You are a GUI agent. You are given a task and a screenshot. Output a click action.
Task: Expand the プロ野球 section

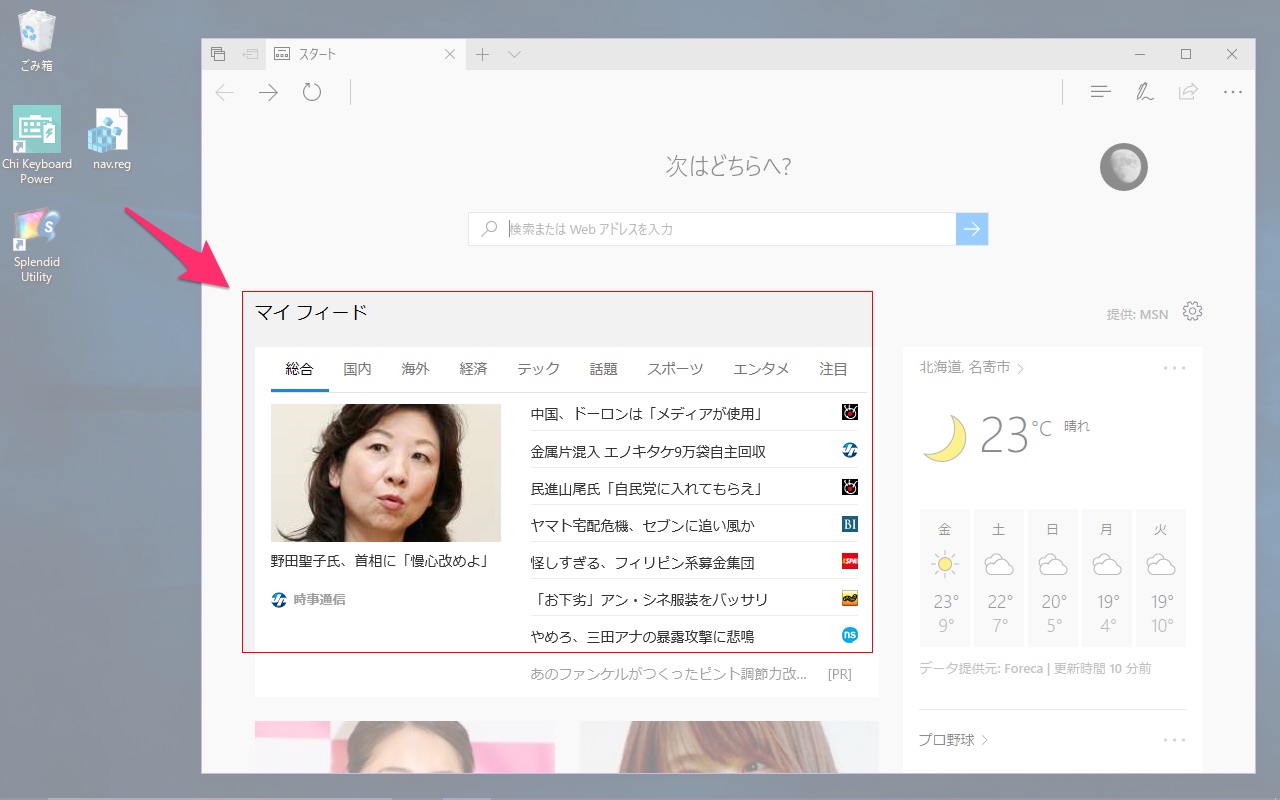[x=954, y=740]
